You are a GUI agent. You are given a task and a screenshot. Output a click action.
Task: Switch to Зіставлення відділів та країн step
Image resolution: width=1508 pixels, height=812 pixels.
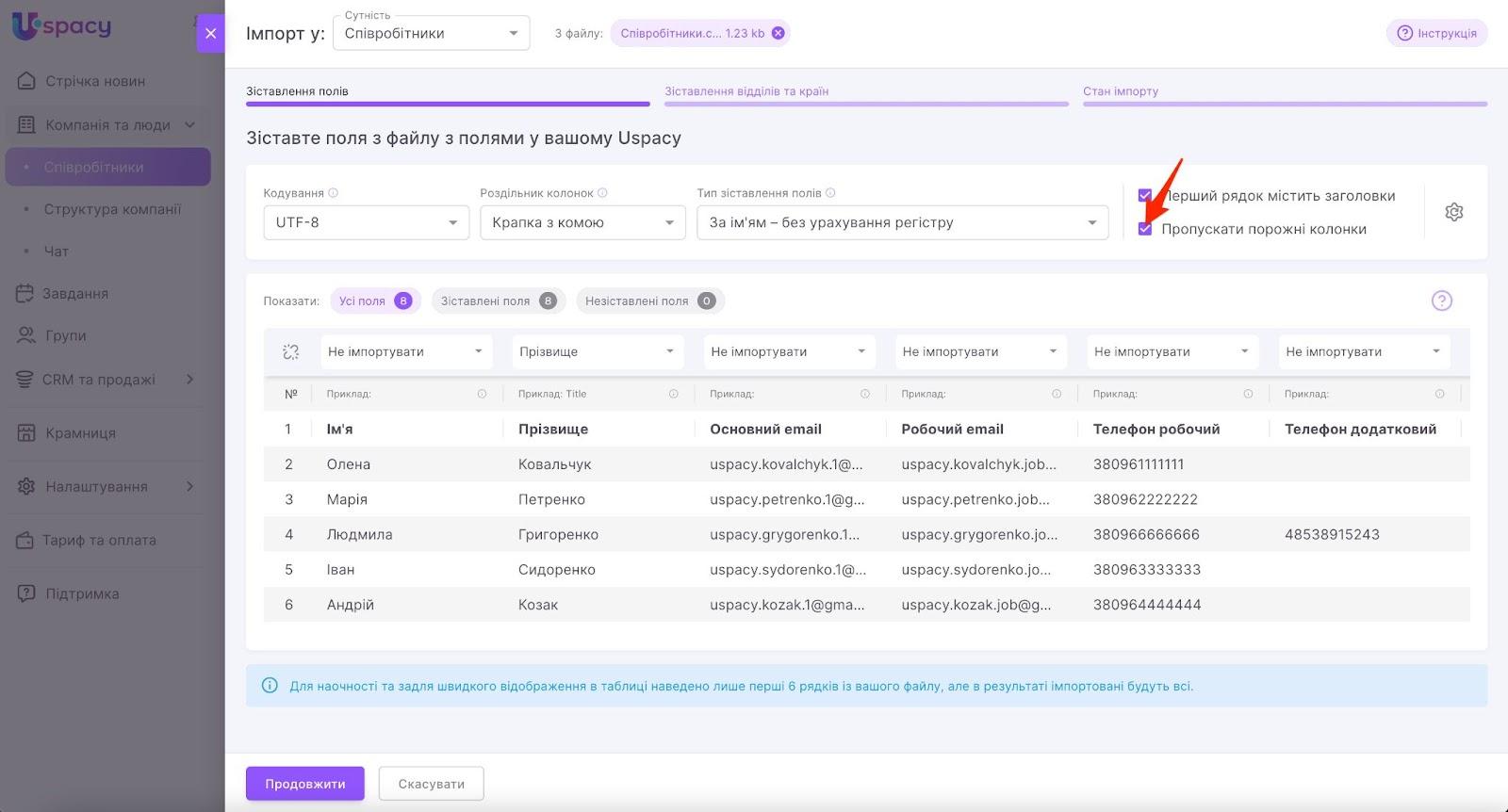(746, 91)
